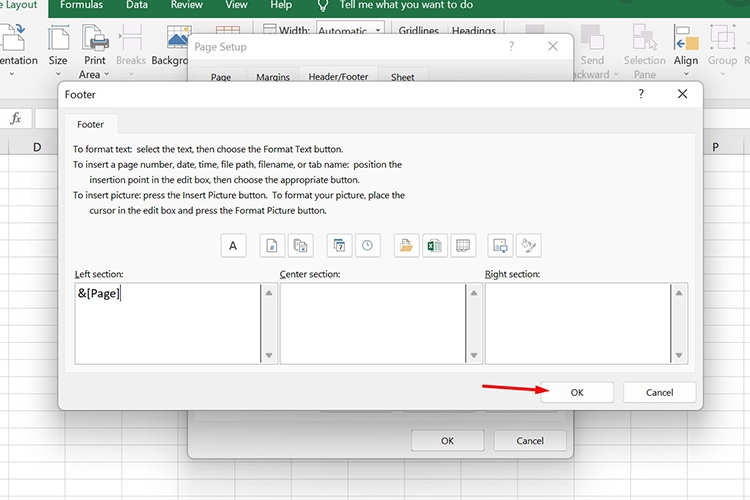Switch to Sheet tab in Page Setup

coord(402,76)
